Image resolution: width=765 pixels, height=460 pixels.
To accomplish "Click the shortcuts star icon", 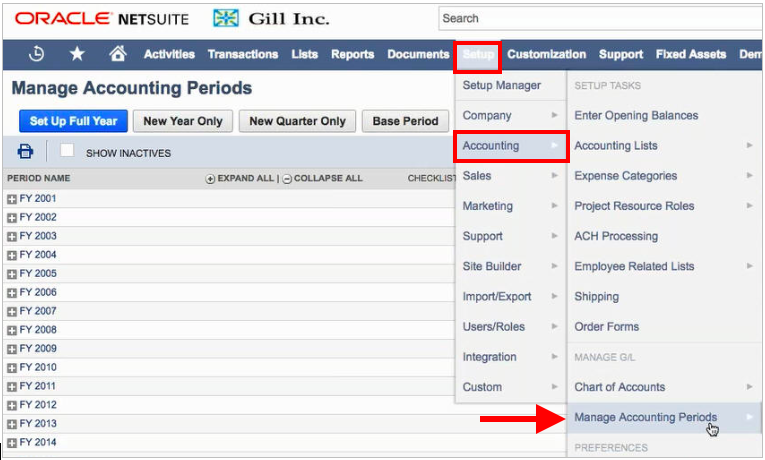I will click(x=77, y=54).
